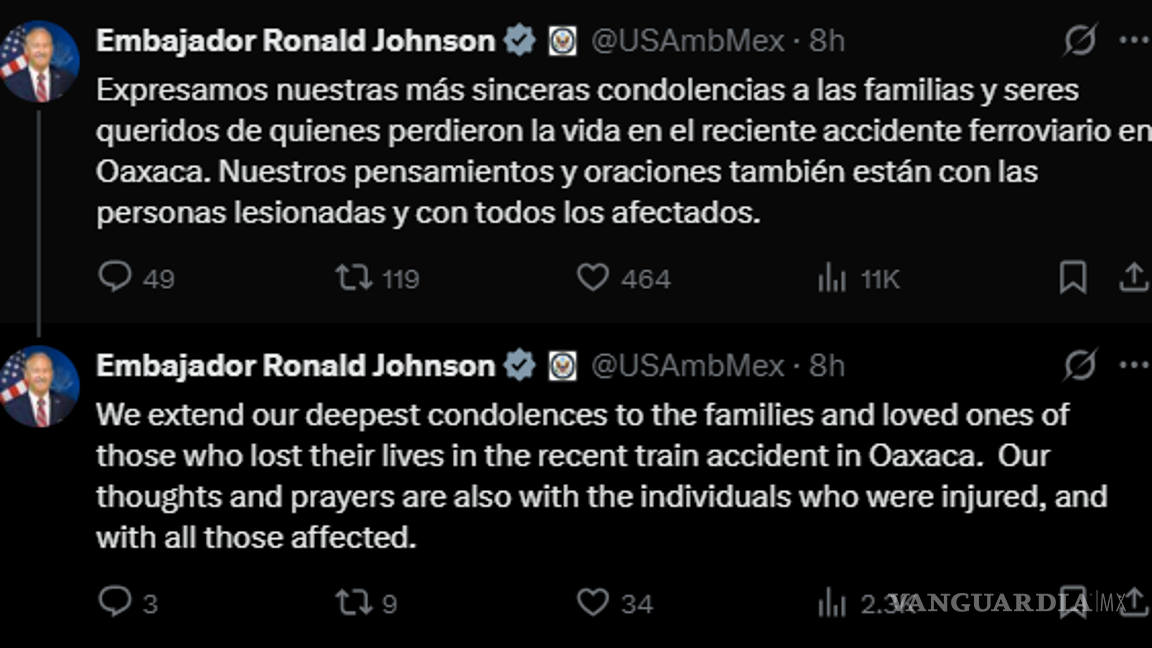Click @USAmbMex handle in first tweet
Screen dimensions: 1152x648
688,41
